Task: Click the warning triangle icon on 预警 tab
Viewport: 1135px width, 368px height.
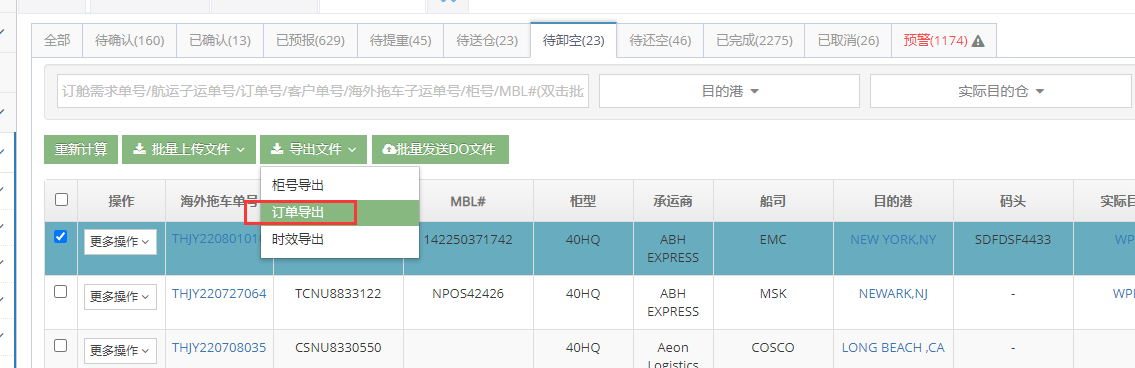Action: click(x=978, y=41)
